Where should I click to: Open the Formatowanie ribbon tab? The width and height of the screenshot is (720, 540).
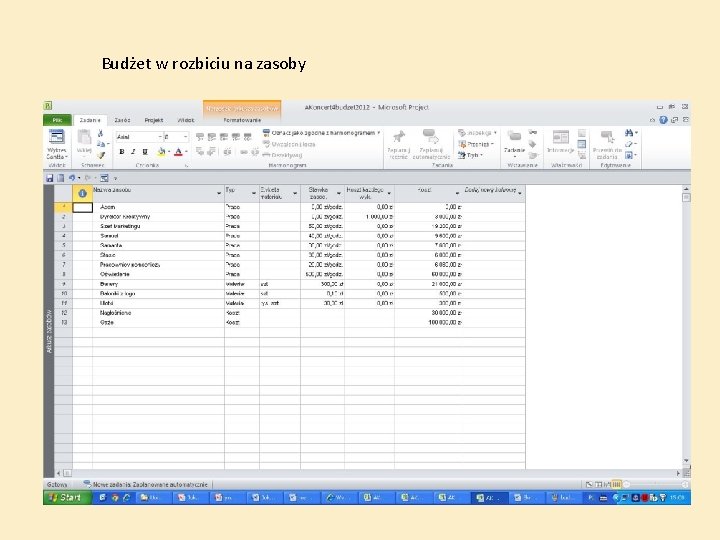coord(242,120)
